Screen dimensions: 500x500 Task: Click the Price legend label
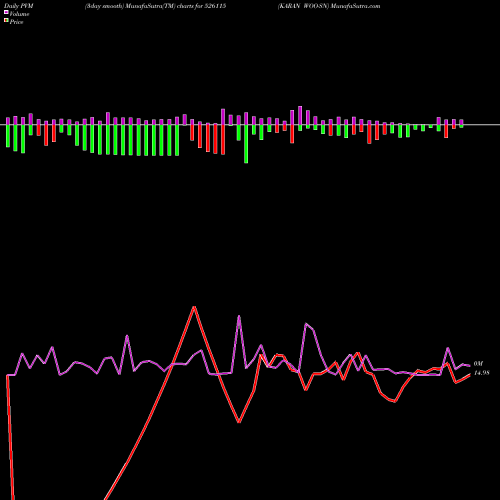16,22
